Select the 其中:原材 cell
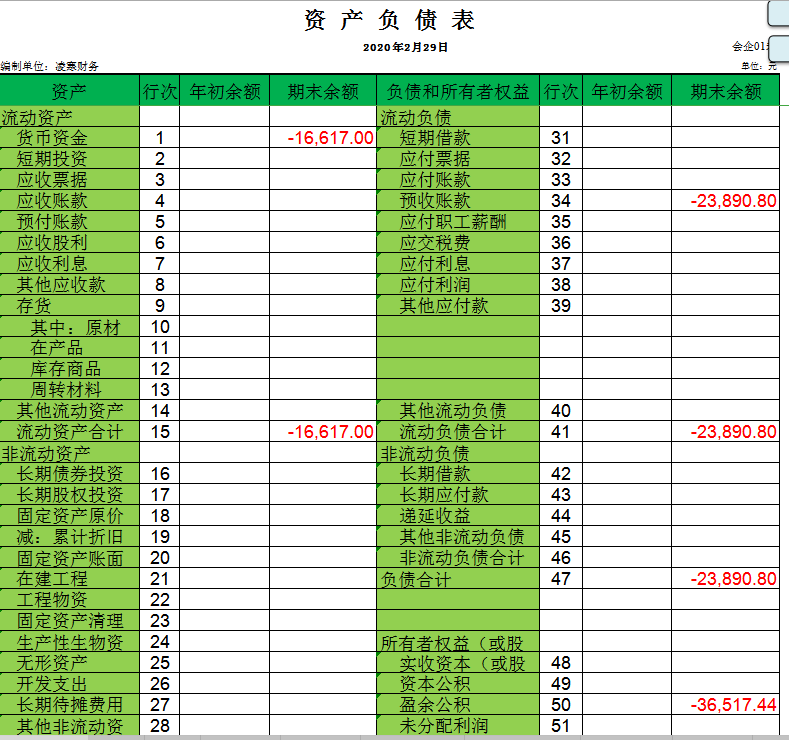 (69, 327)
